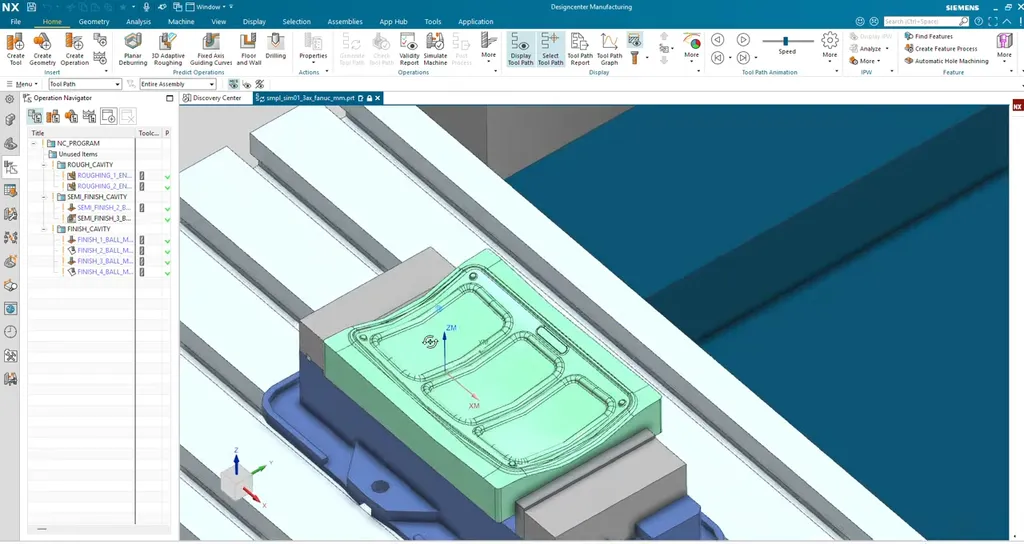
Task: Open the Validity Report
Action: tap(409, 50)
